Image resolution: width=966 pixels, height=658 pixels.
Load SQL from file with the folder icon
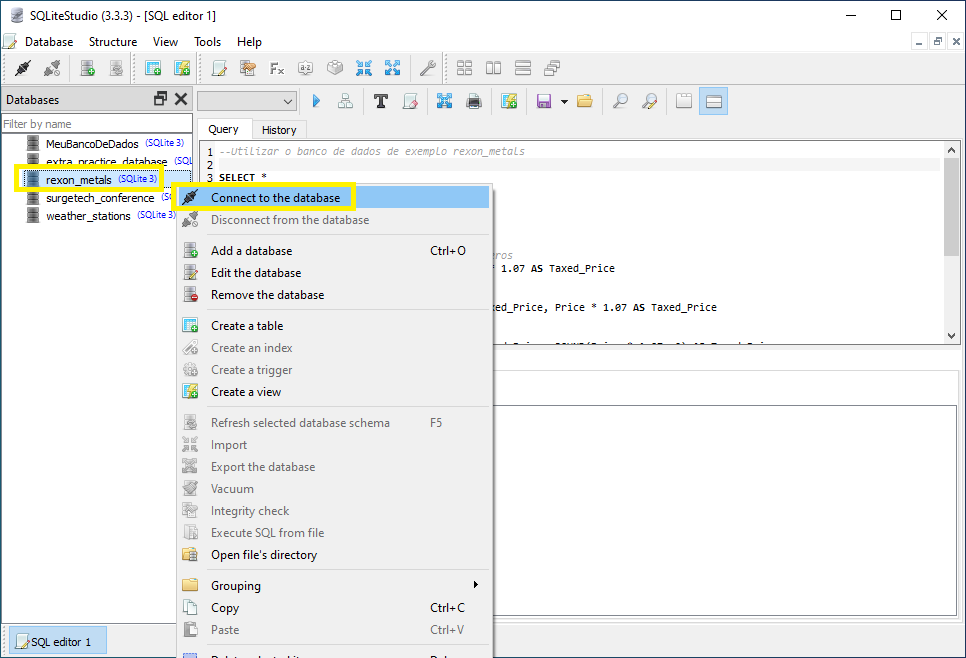[585, 101]
